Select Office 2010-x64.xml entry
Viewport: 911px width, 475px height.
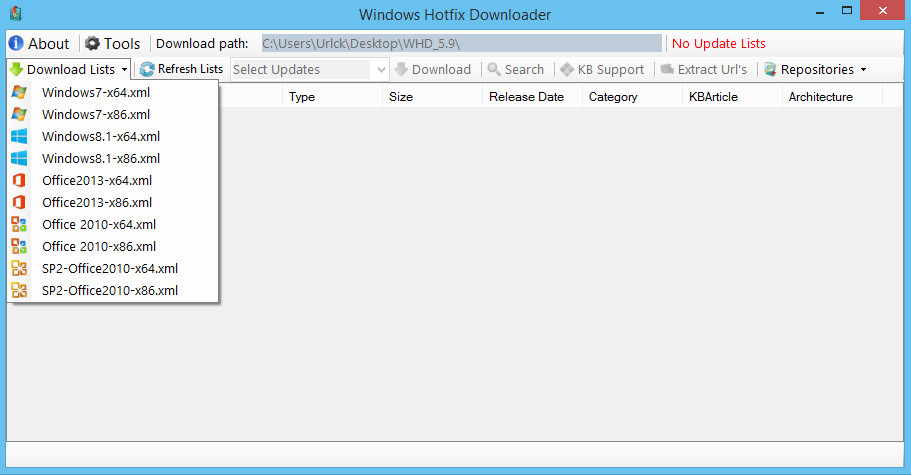(x=113, y=224)
